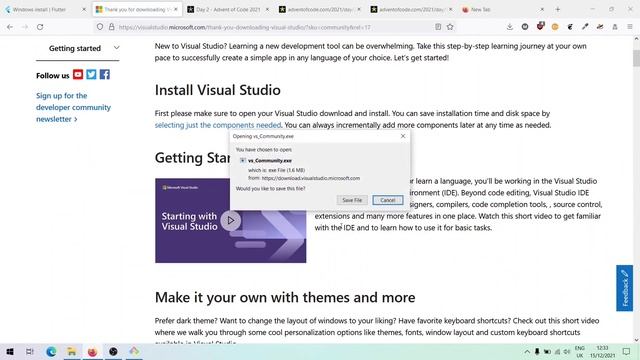The height and width of the screenshot is (360, 640).
Task: Open developer community newsletter sign-up link
Action: [73, 107]
